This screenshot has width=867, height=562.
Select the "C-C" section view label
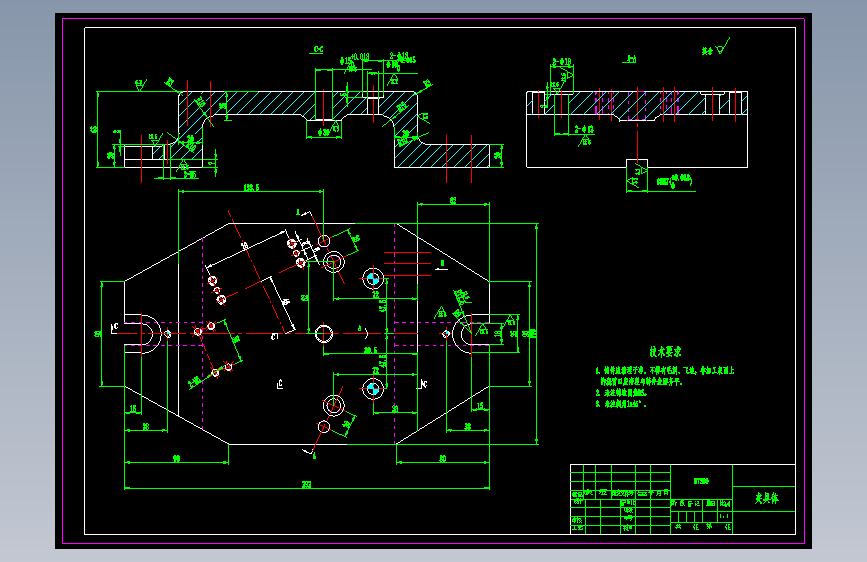(x=318, y=50)
